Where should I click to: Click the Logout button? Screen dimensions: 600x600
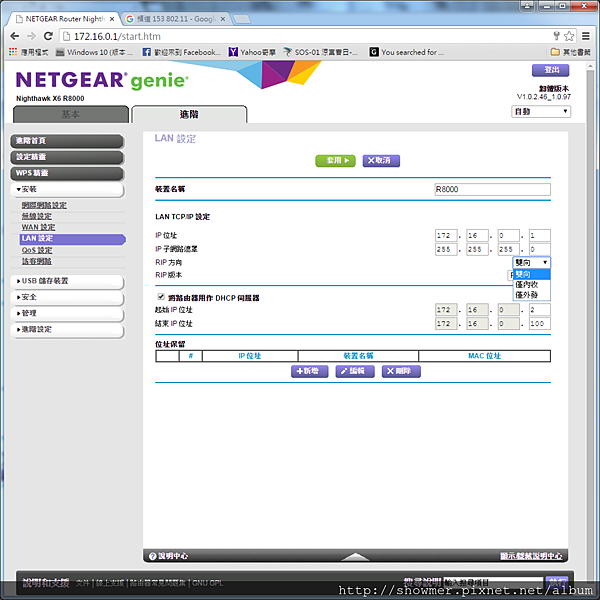point(550,70)
